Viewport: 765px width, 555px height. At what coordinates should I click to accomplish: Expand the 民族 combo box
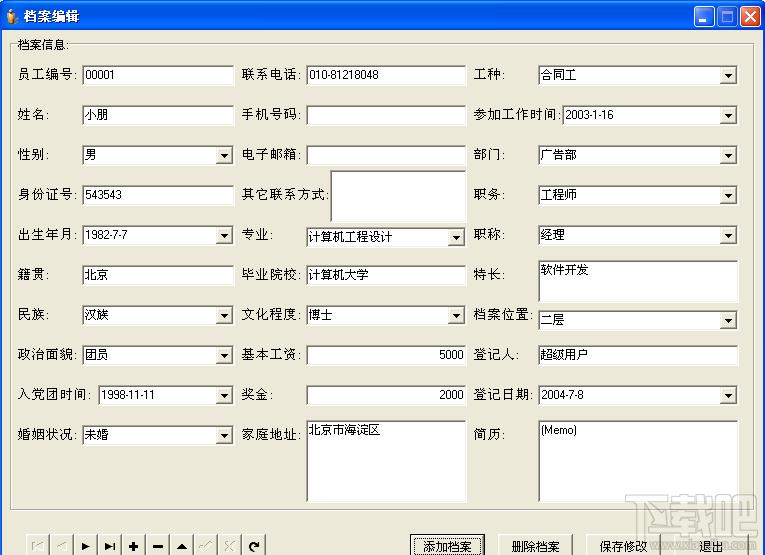224,316
